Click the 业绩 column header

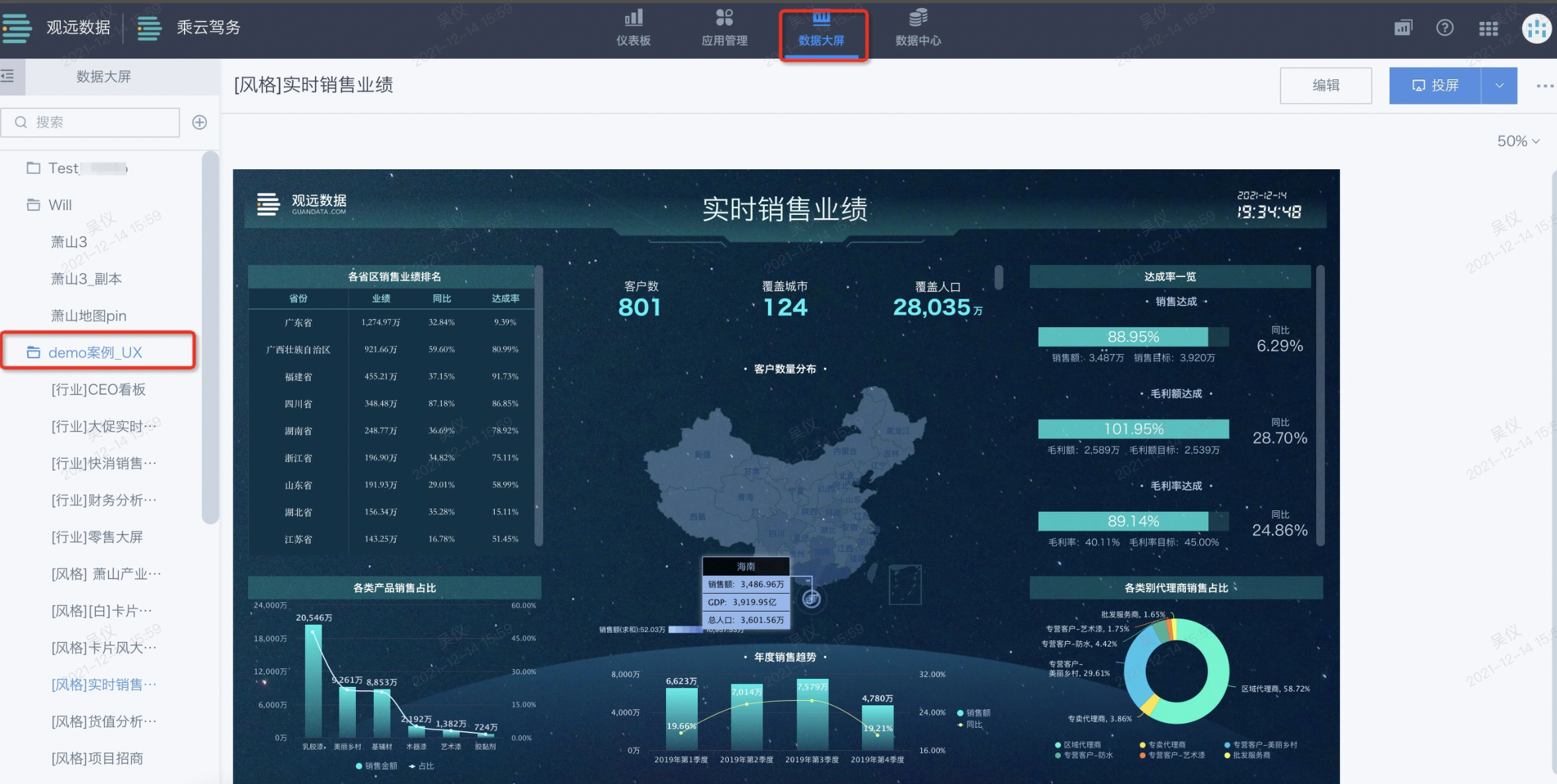tap(381, 298)
